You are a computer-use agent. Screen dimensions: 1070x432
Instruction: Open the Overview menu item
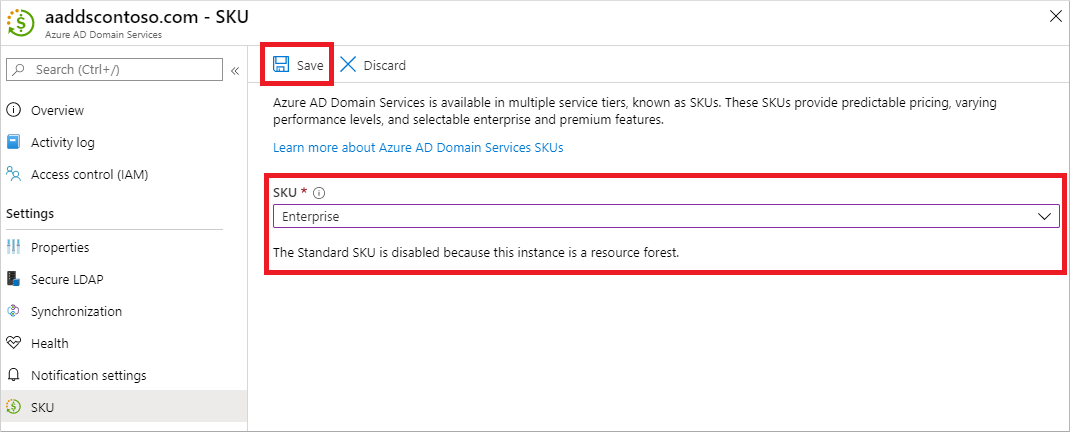(x=57, y=110)
